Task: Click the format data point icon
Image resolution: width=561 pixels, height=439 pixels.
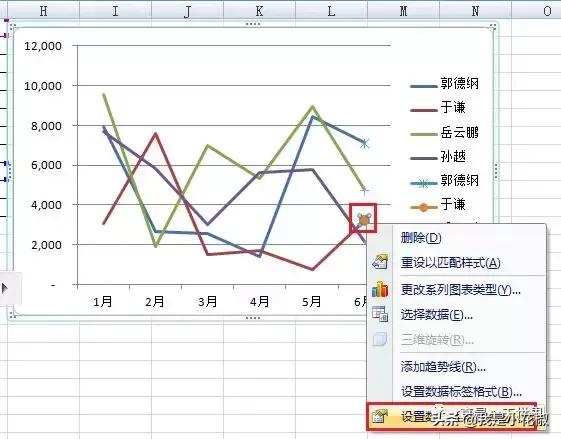Action: 380,416
